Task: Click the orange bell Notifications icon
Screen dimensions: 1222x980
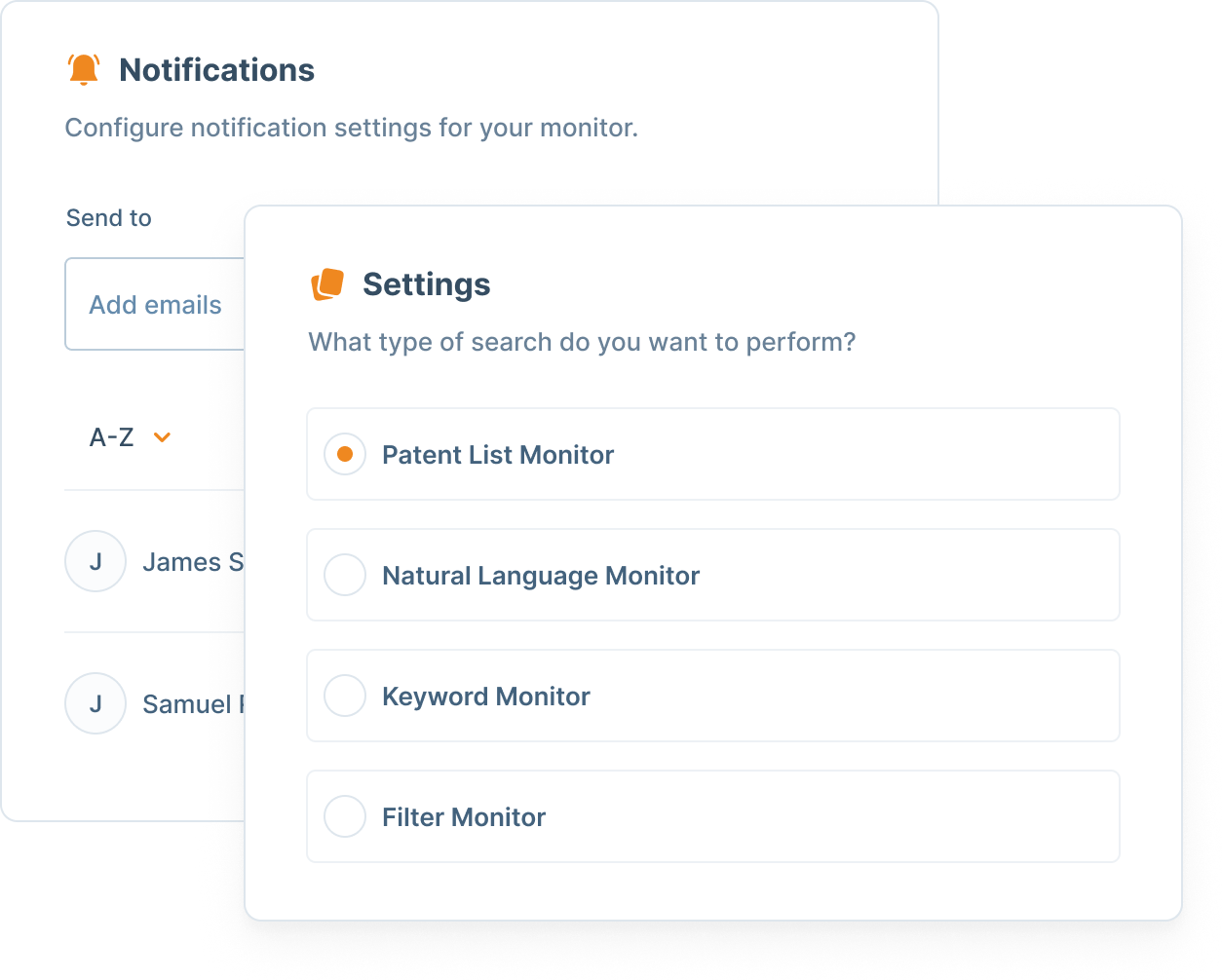Action: pos(84,70)
